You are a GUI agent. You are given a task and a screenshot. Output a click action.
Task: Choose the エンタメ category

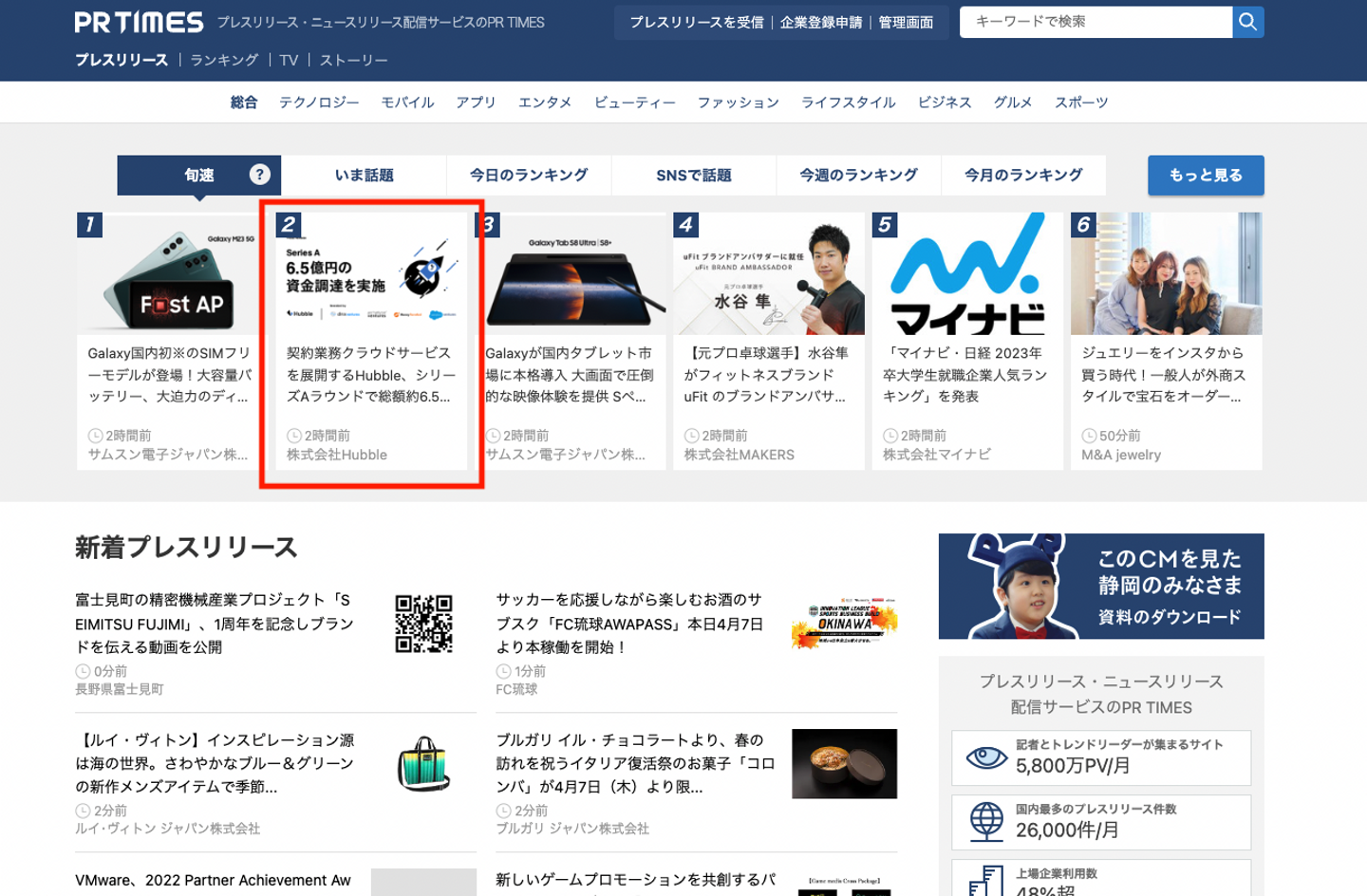(x=545, y=103)
